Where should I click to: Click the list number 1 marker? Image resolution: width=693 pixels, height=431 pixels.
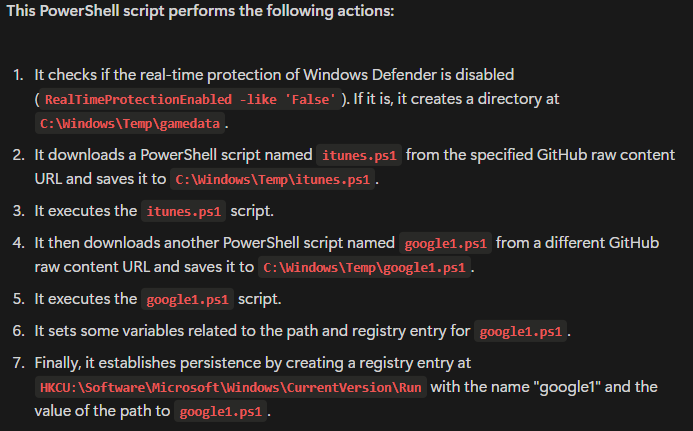18,75
